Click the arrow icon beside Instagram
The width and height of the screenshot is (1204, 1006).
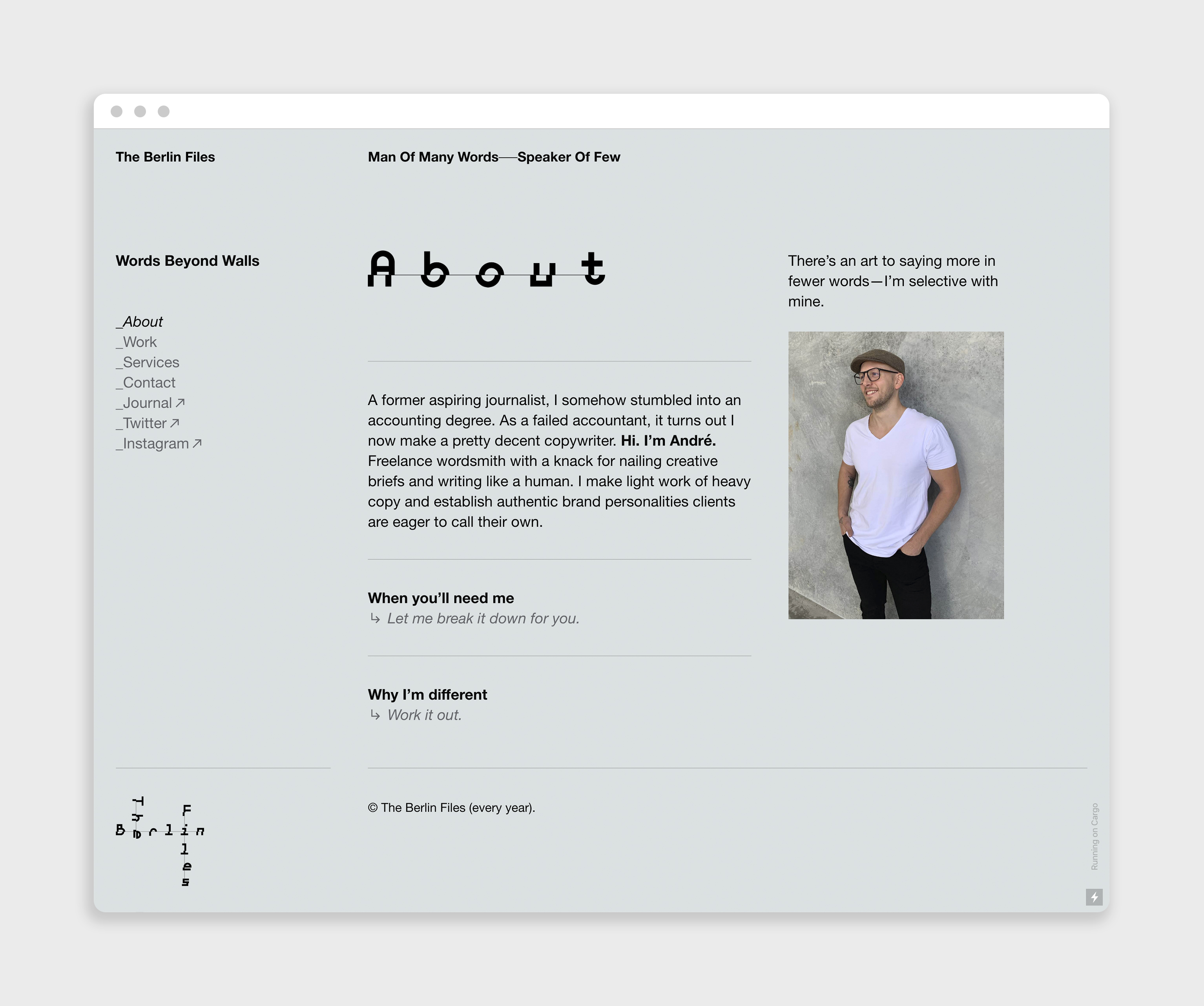pos(197,443)
